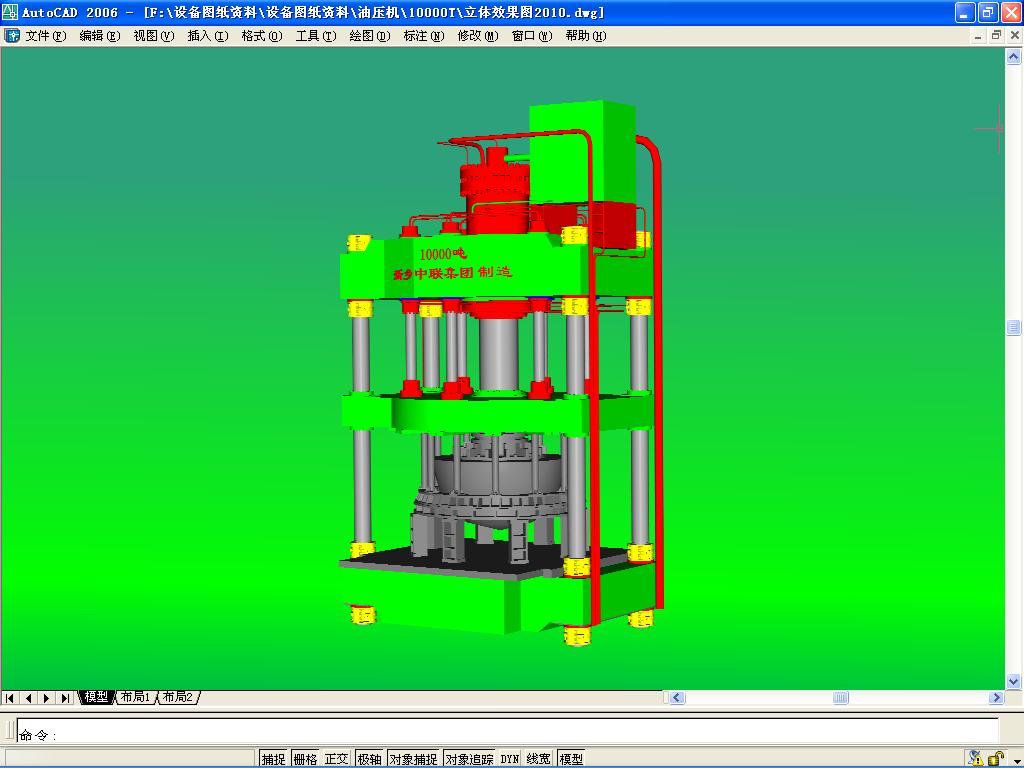
Task: Toggle 对象追踪 object snap tracking
Action: [x=470, y=759]
